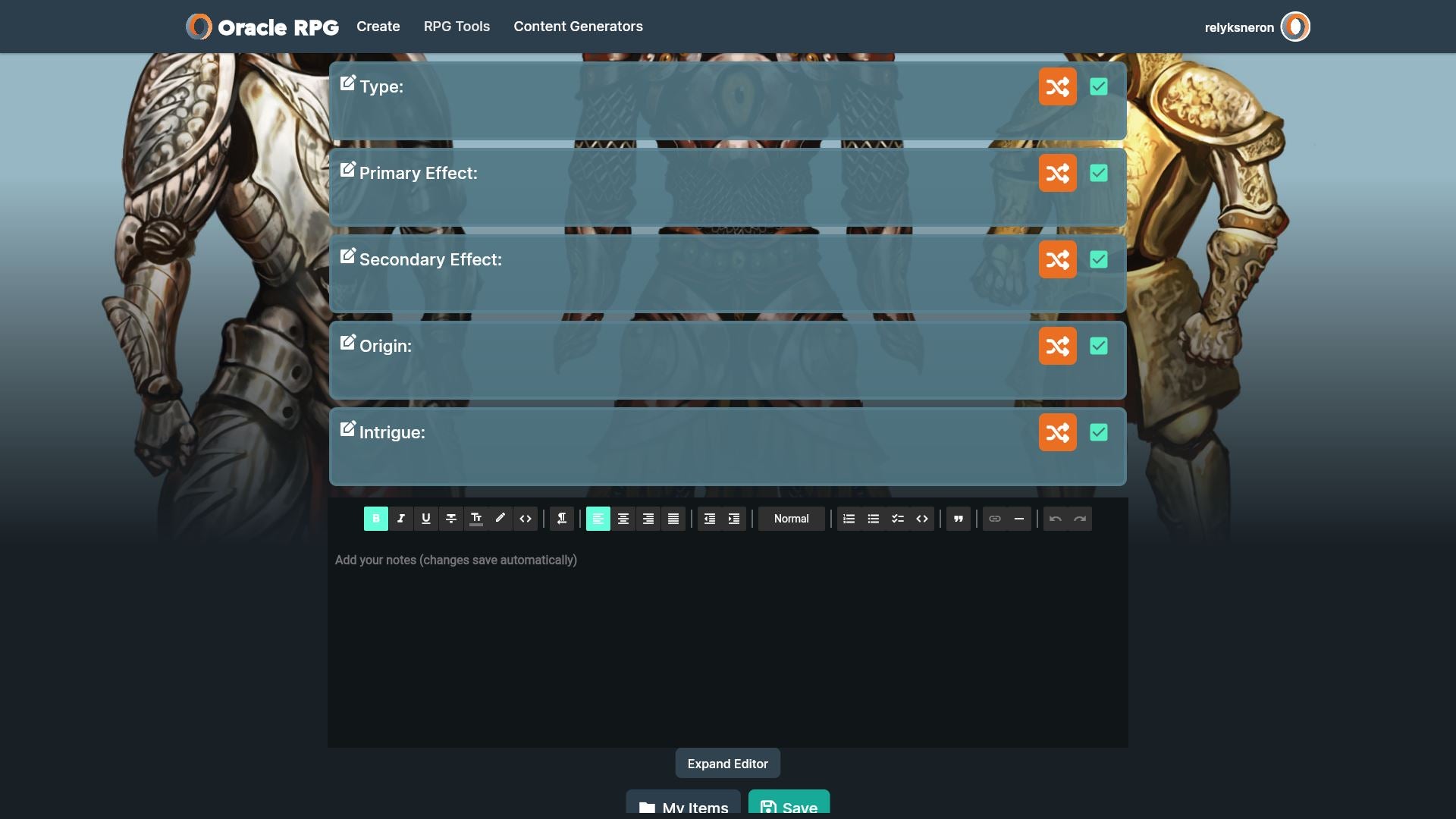
Task: Apply strikethrough formatting
Action: [x=451, y=519]
